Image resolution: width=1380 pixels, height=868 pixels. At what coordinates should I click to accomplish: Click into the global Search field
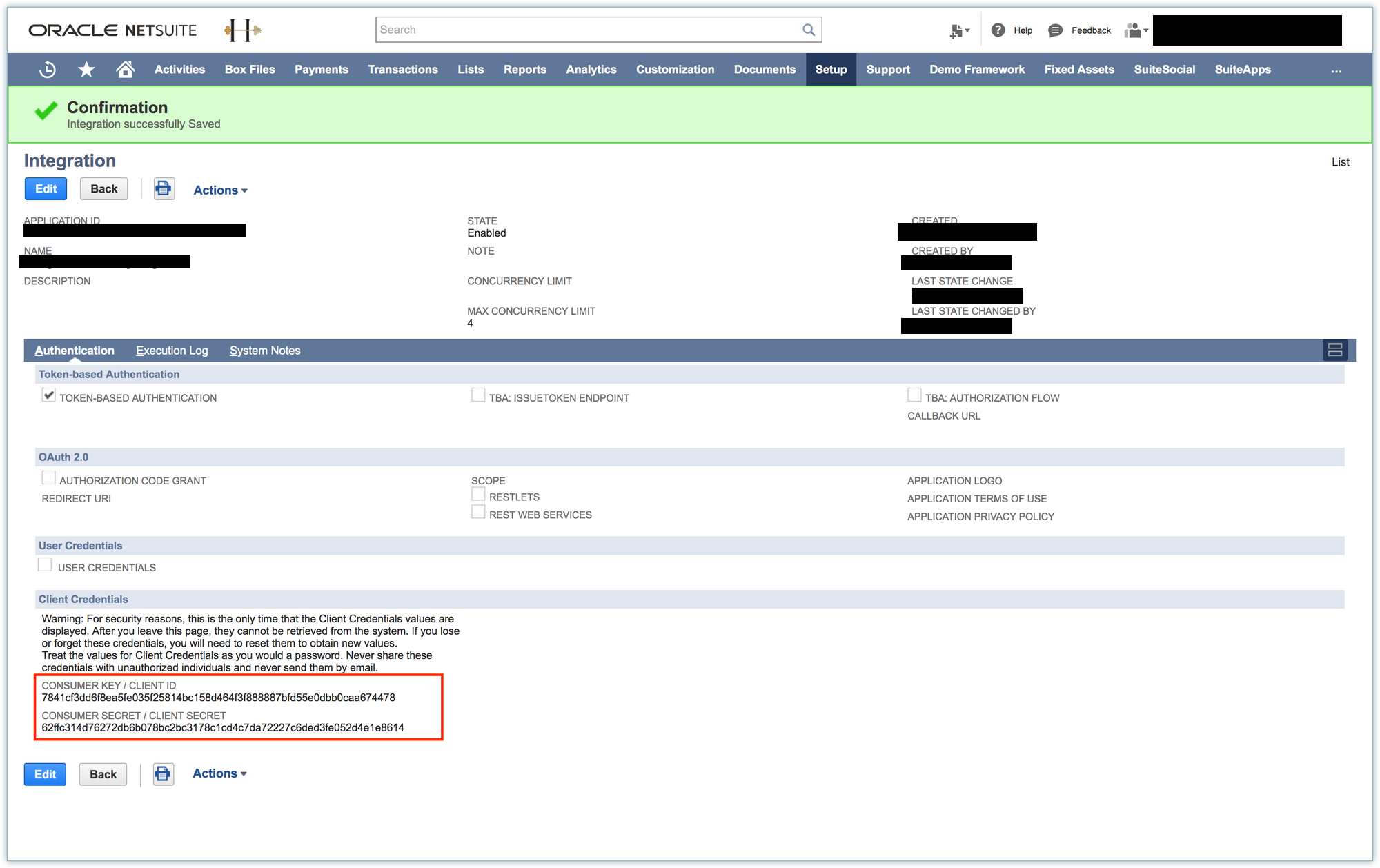[586, 30]
